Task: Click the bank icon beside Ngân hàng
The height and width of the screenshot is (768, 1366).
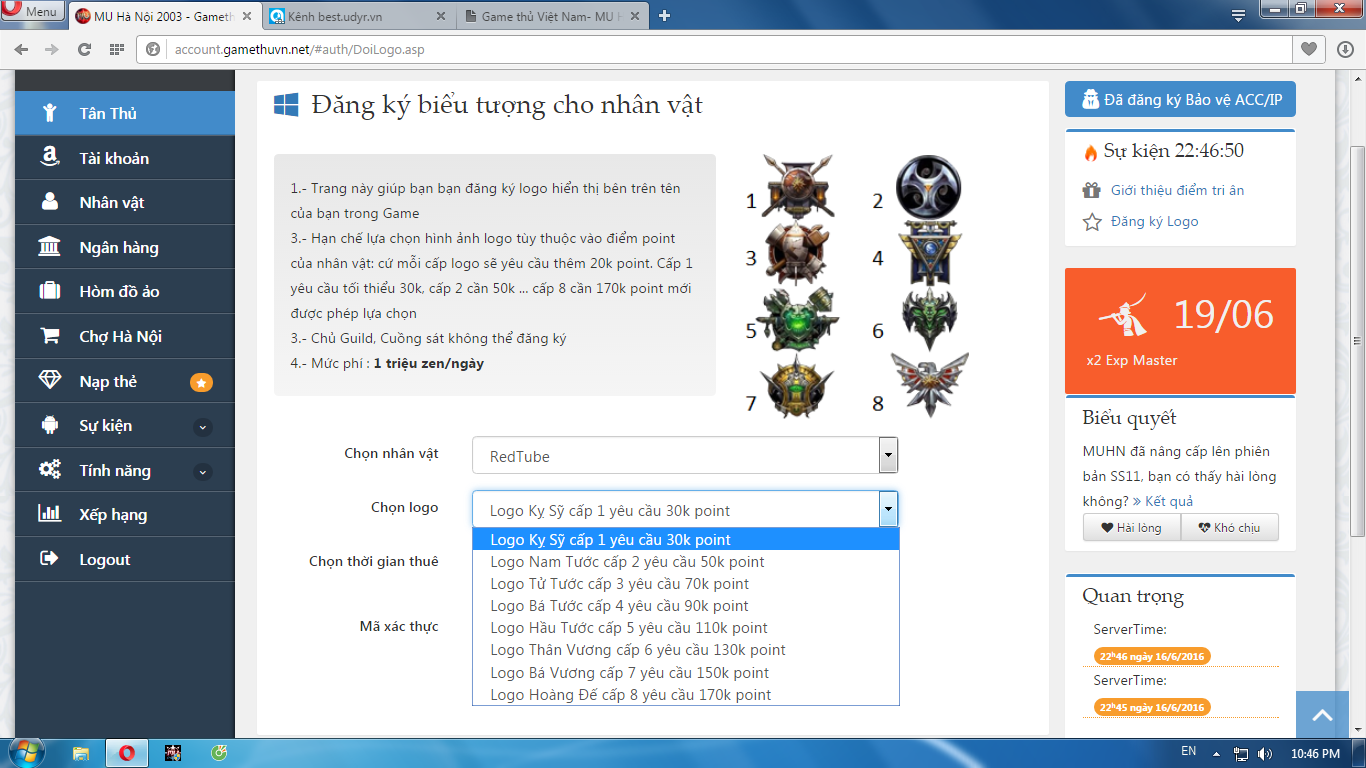Action: tap(49, 247)
